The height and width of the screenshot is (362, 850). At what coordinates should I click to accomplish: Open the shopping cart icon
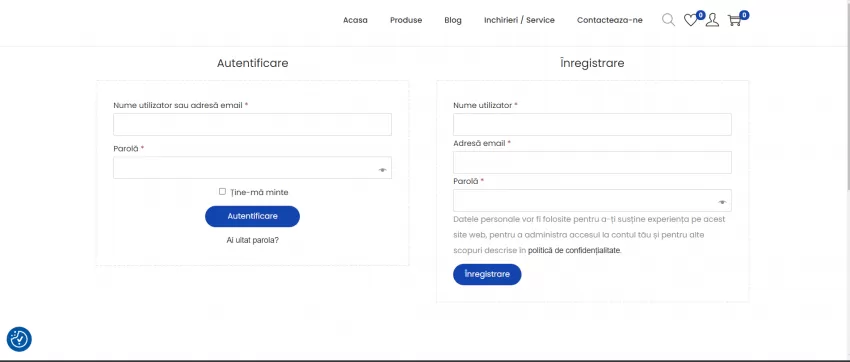point(735,21)
